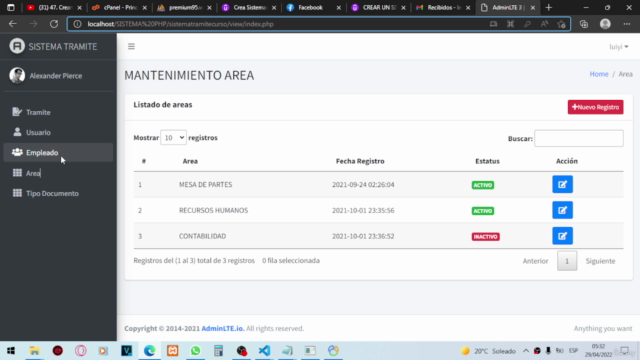Open the Empleado sidebar item
This screenshot has width=640, height=360.
point(58,152)
